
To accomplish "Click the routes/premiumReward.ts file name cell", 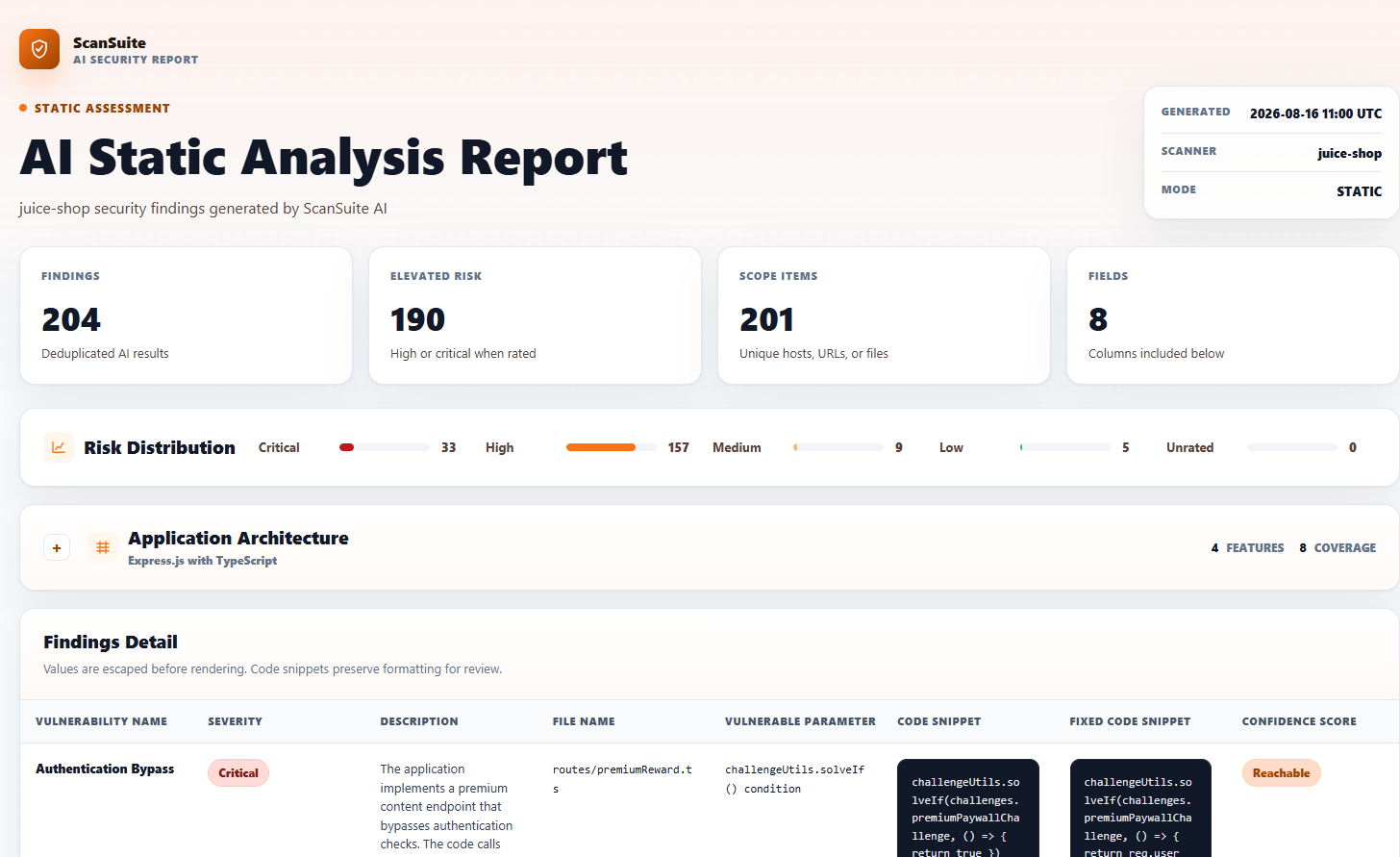I will point(622,779).
